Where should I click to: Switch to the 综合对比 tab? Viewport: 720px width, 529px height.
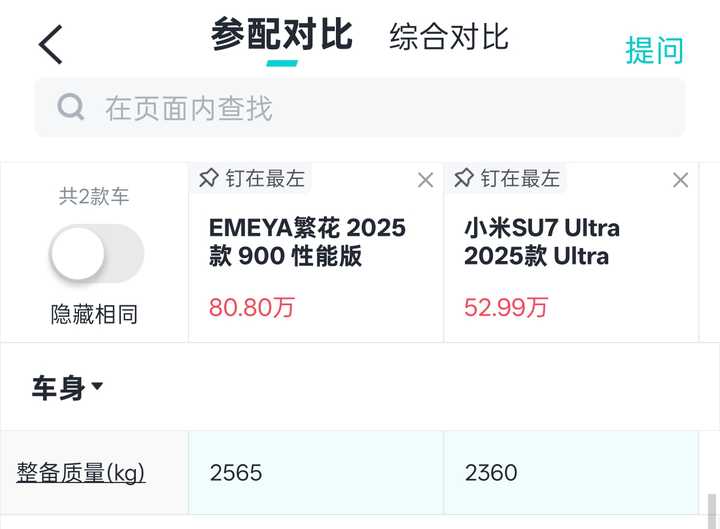pyautogui.click(x=449, y=37)
